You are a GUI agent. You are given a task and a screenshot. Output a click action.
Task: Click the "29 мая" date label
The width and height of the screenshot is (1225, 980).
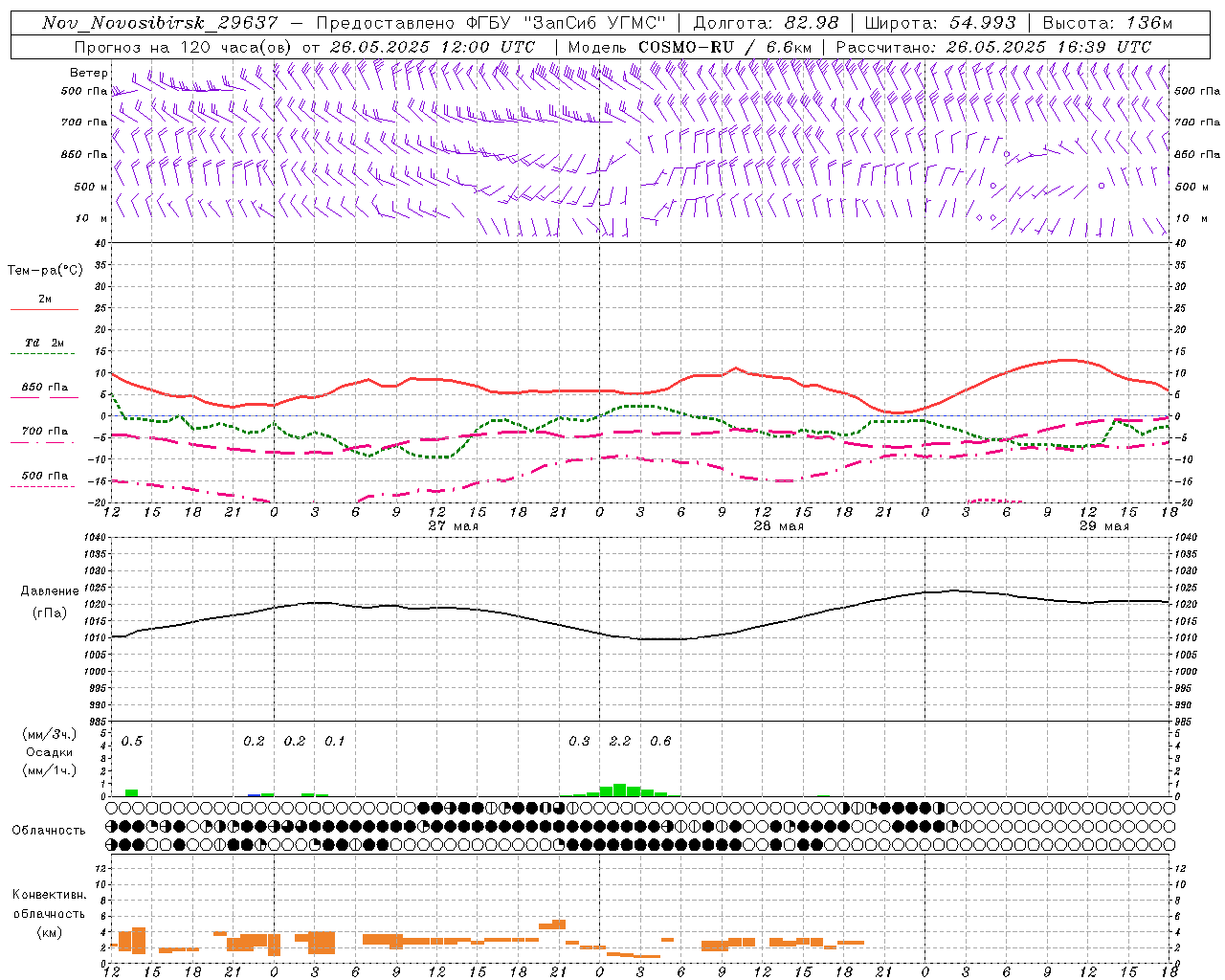pyautogui.click(x=1103, y=526)
